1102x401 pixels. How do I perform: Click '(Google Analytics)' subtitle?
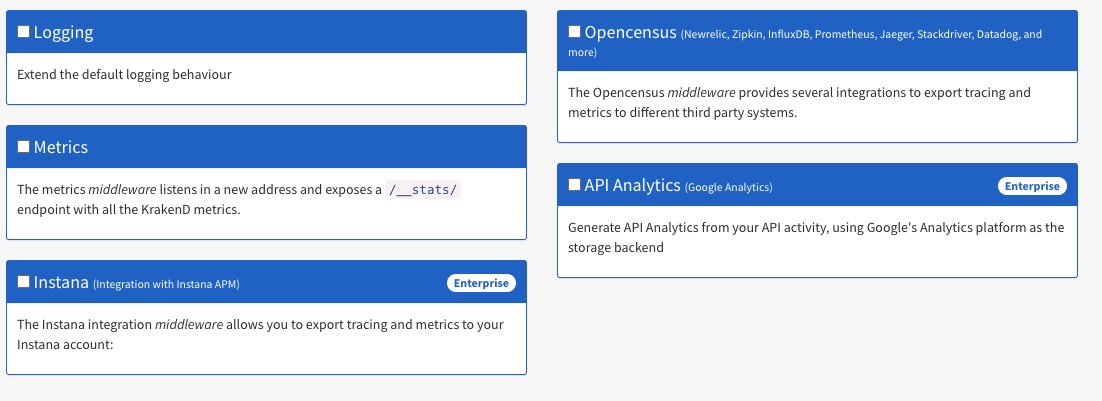coord(728,188)
